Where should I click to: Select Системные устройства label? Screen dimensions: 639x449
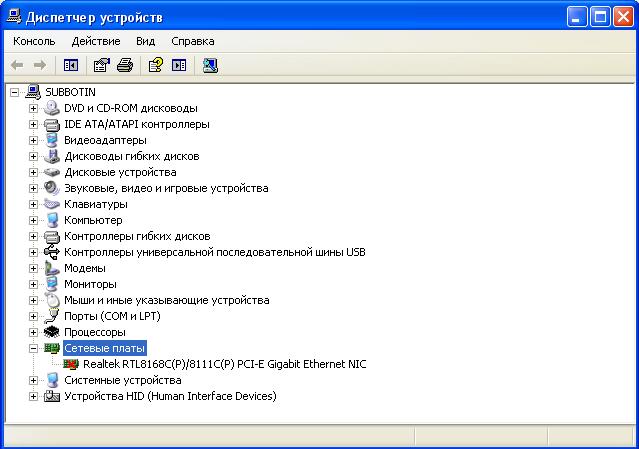[x=123, y=380]
